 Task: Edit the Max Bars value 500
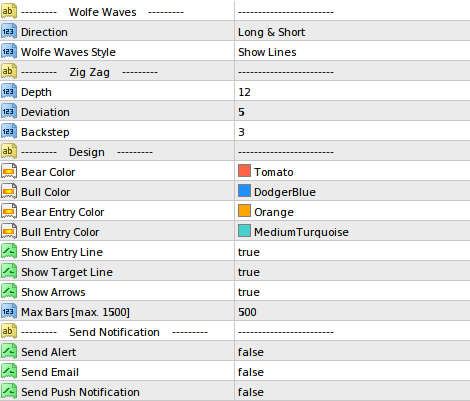[x=247, y=312]
